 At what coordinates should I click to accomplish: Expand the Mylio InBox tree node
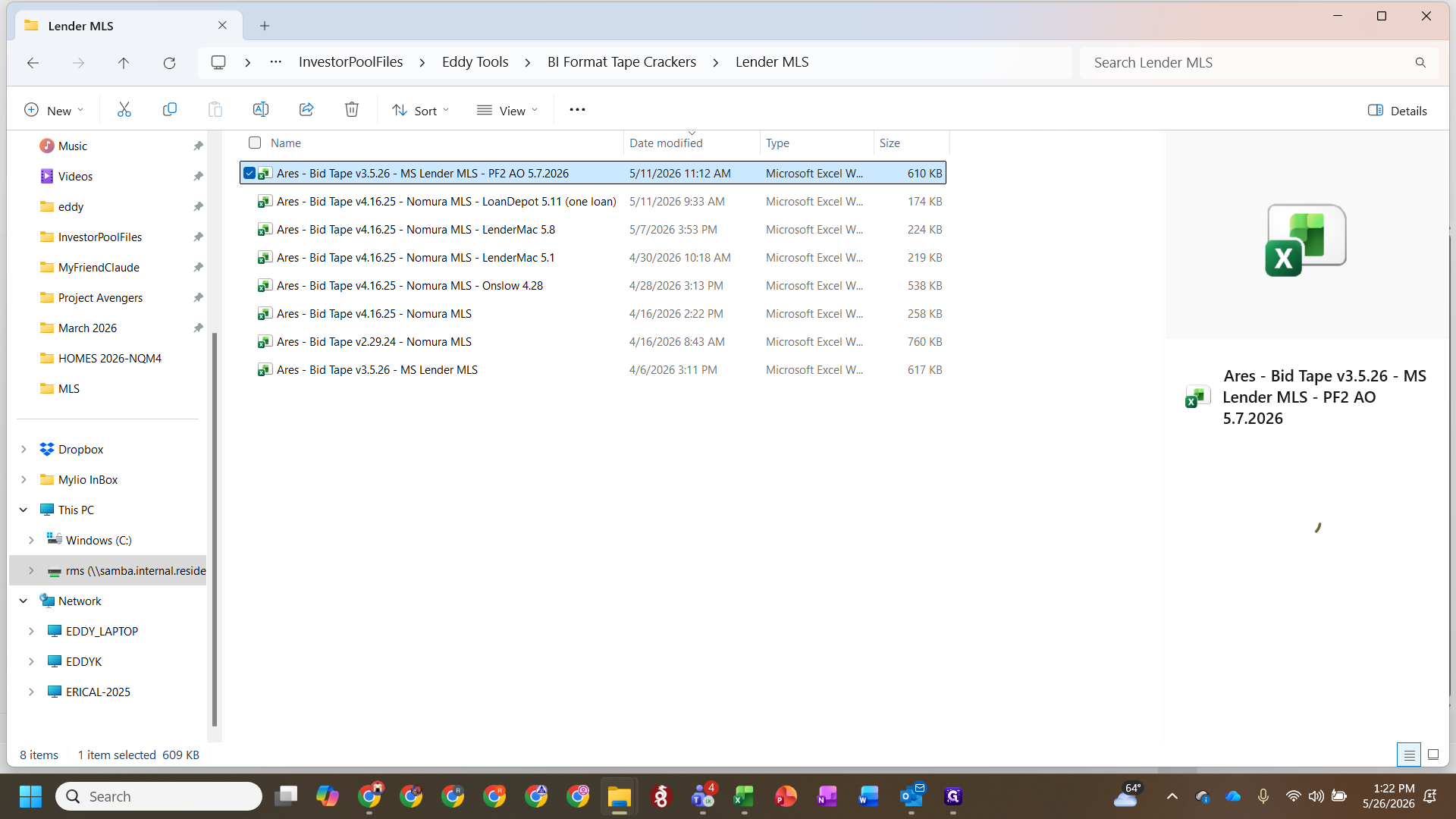pyautogui.click(x=24, y=480)
